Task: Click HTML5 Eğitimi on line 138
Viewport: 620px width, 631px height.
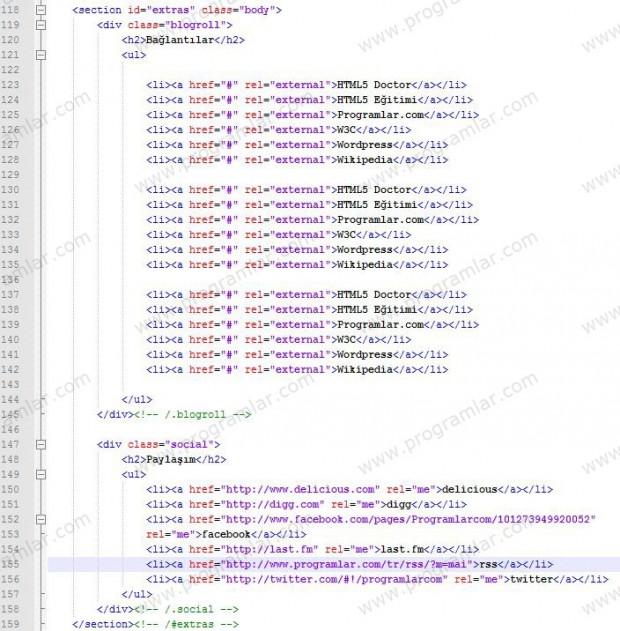Action: tap(377, 309)
